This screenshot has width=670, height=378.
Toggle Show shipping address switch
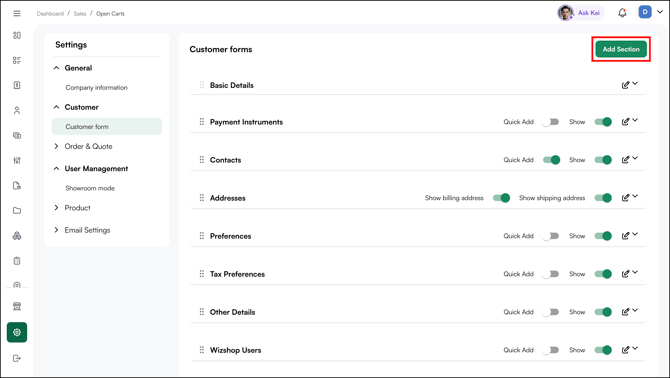click(603, 198)
